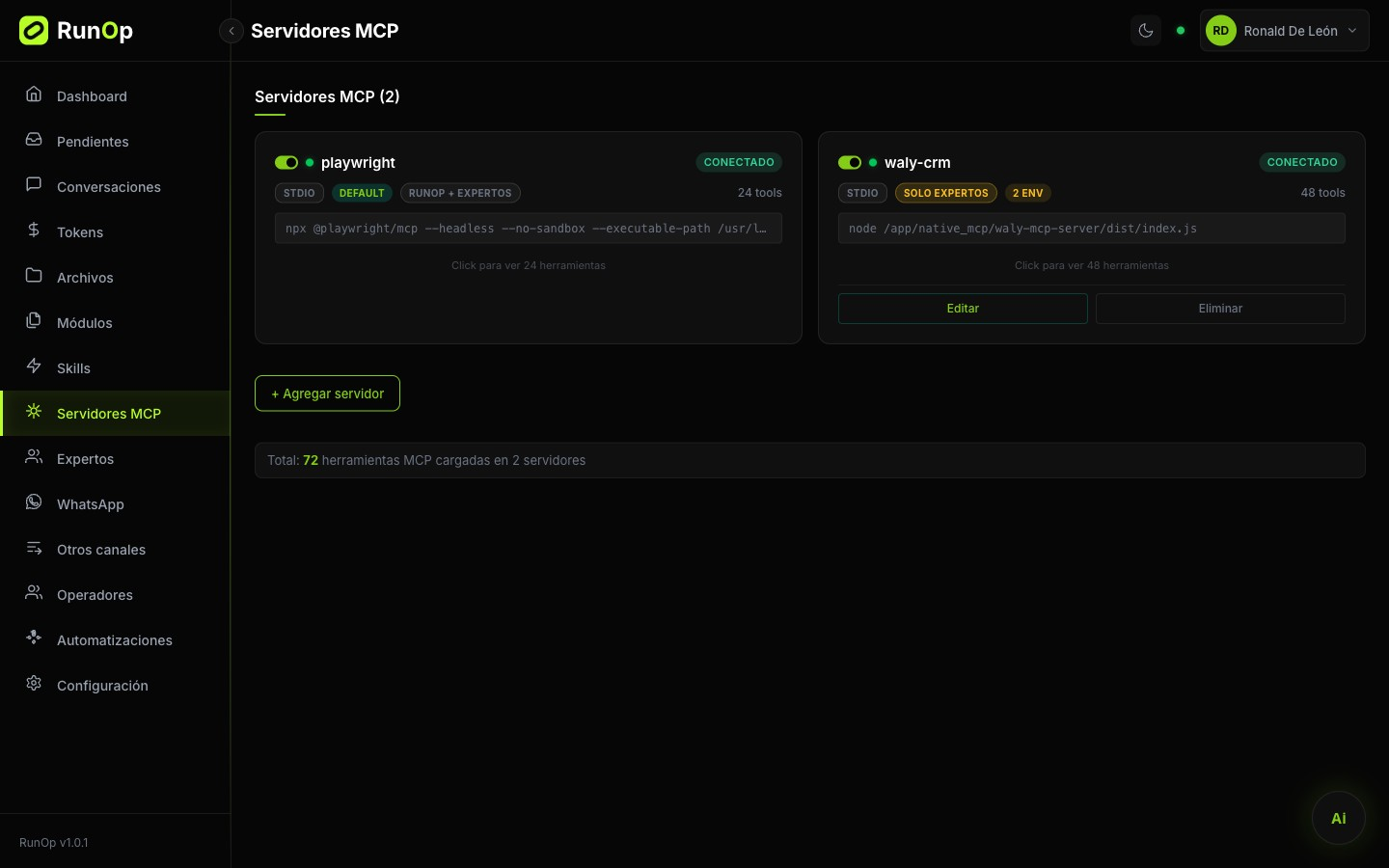Go to Dashboard menu item

(116, 95)
